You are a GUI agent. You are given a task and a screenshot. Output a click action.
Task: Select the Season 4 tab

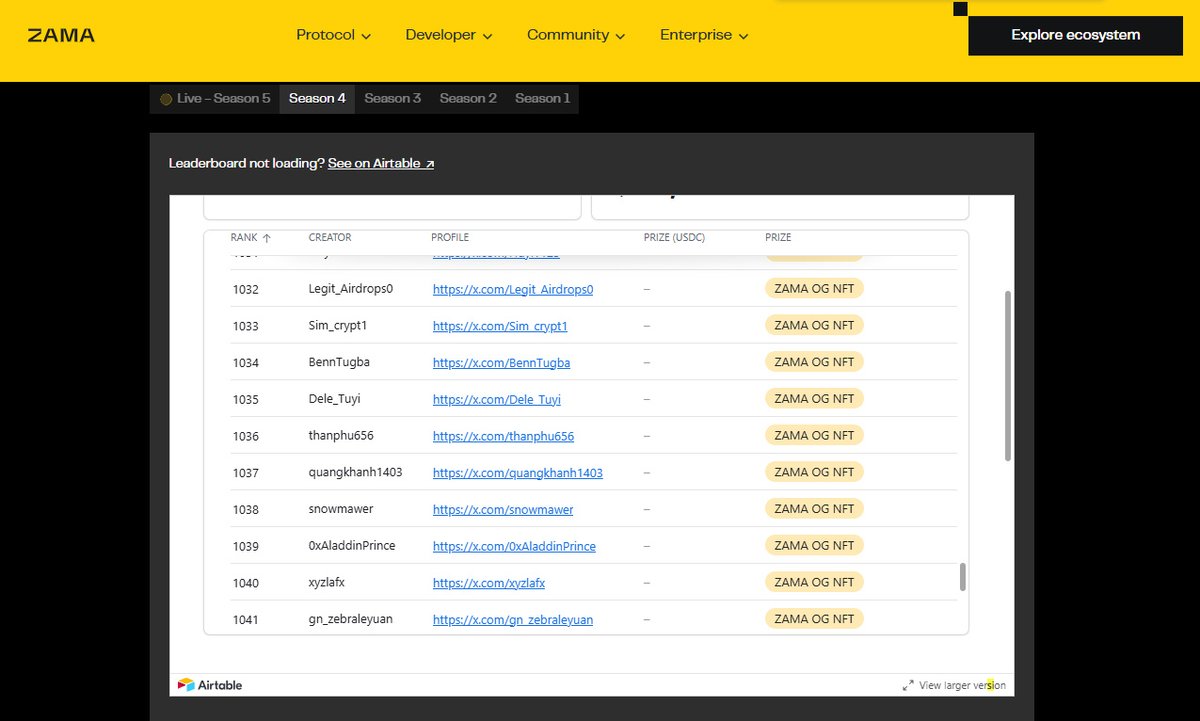(317, 99)
